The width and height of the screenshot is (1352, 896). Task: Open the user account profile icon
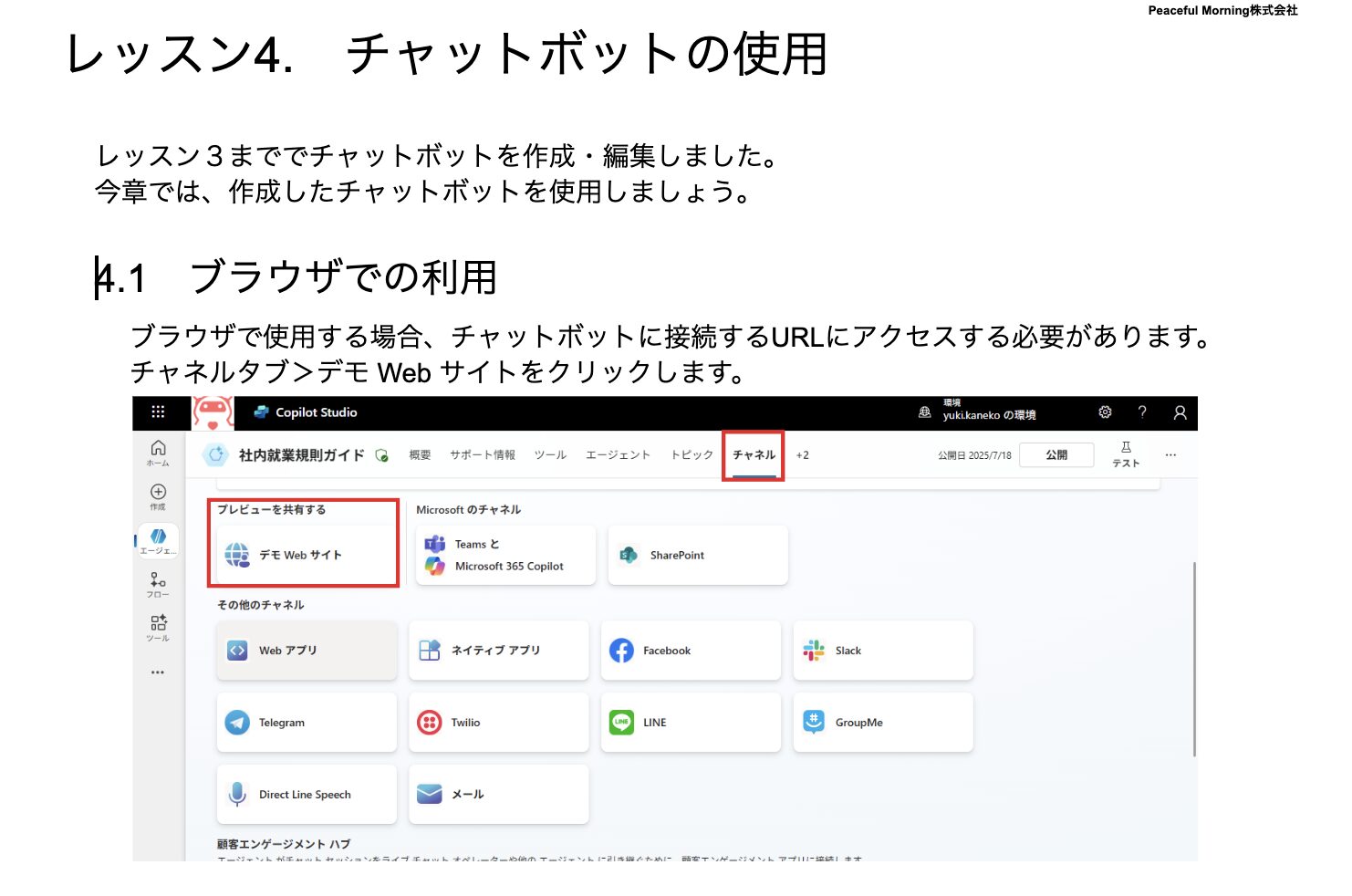click(x=1180, y=412)
